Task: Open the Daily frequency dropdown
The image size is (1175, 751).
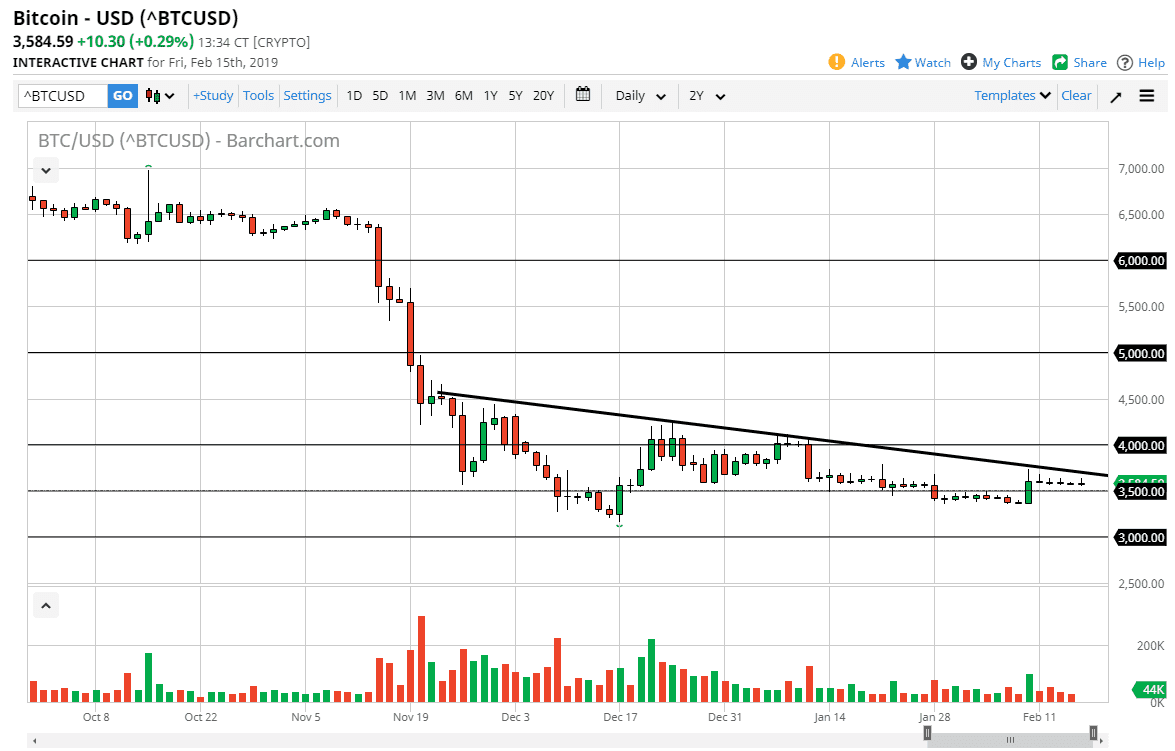Action: [x=638, y=95]
